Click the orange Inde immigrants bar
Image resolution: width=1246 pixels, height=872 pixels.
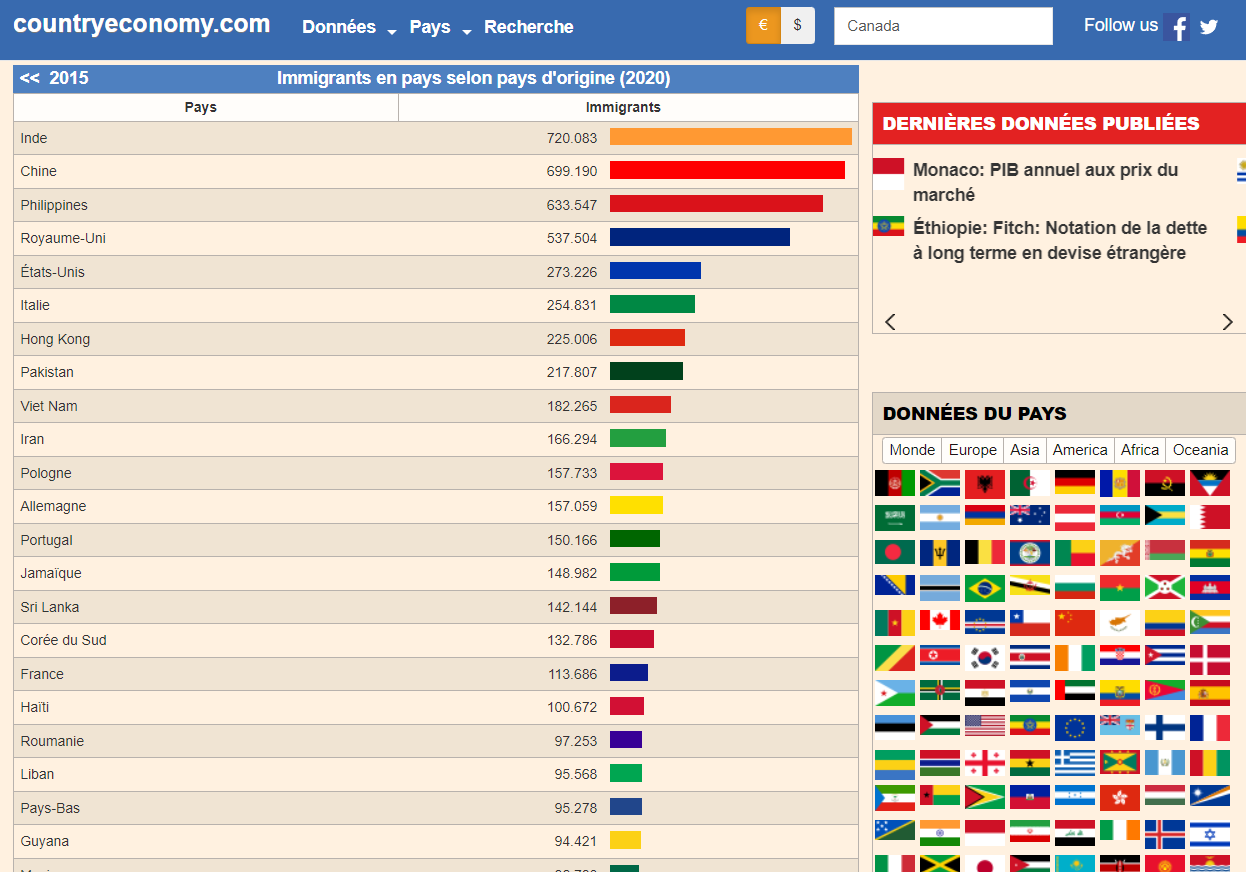(x=730, y=138)
